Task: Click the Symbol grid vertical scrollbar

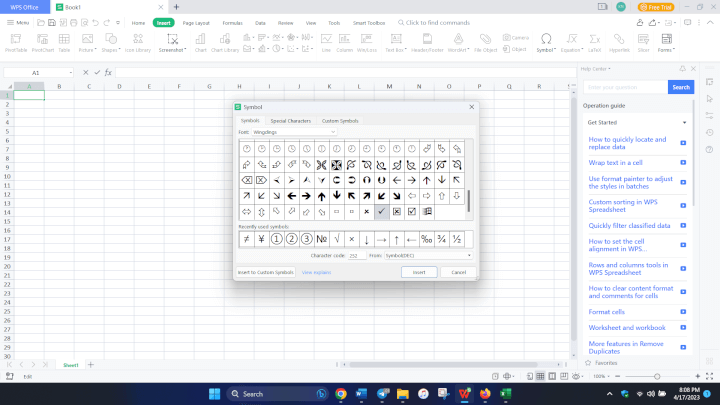Action: point(468,201)
